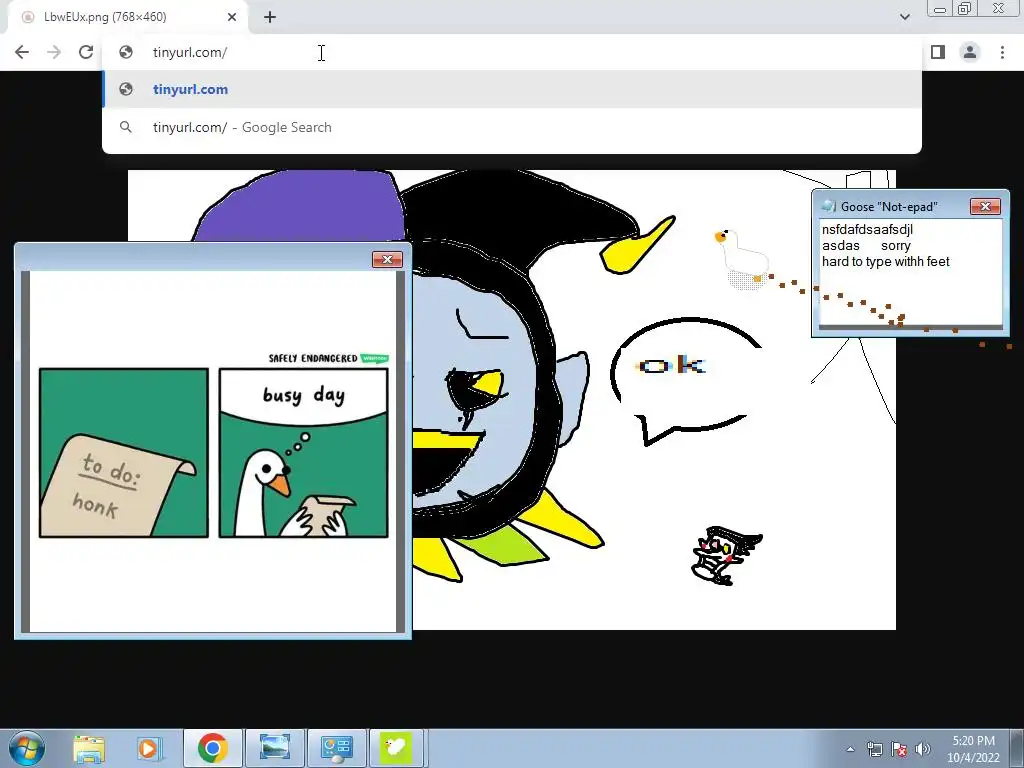
Task: Restore down the Chrome window
Action: pyautogui.click(x=965, y=8)
